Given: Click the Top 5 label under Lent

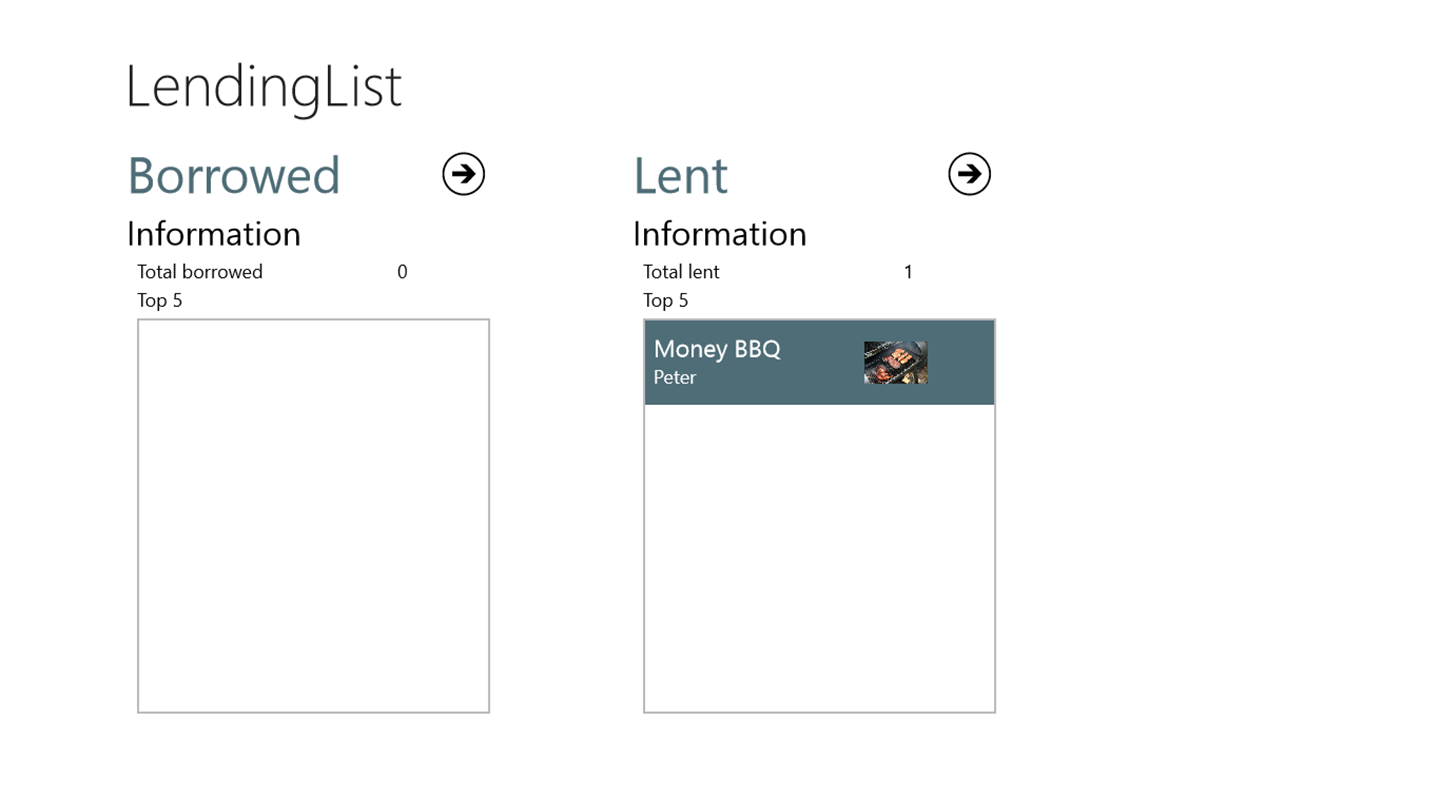Looking at the screenshot, I should click(666, 300).
